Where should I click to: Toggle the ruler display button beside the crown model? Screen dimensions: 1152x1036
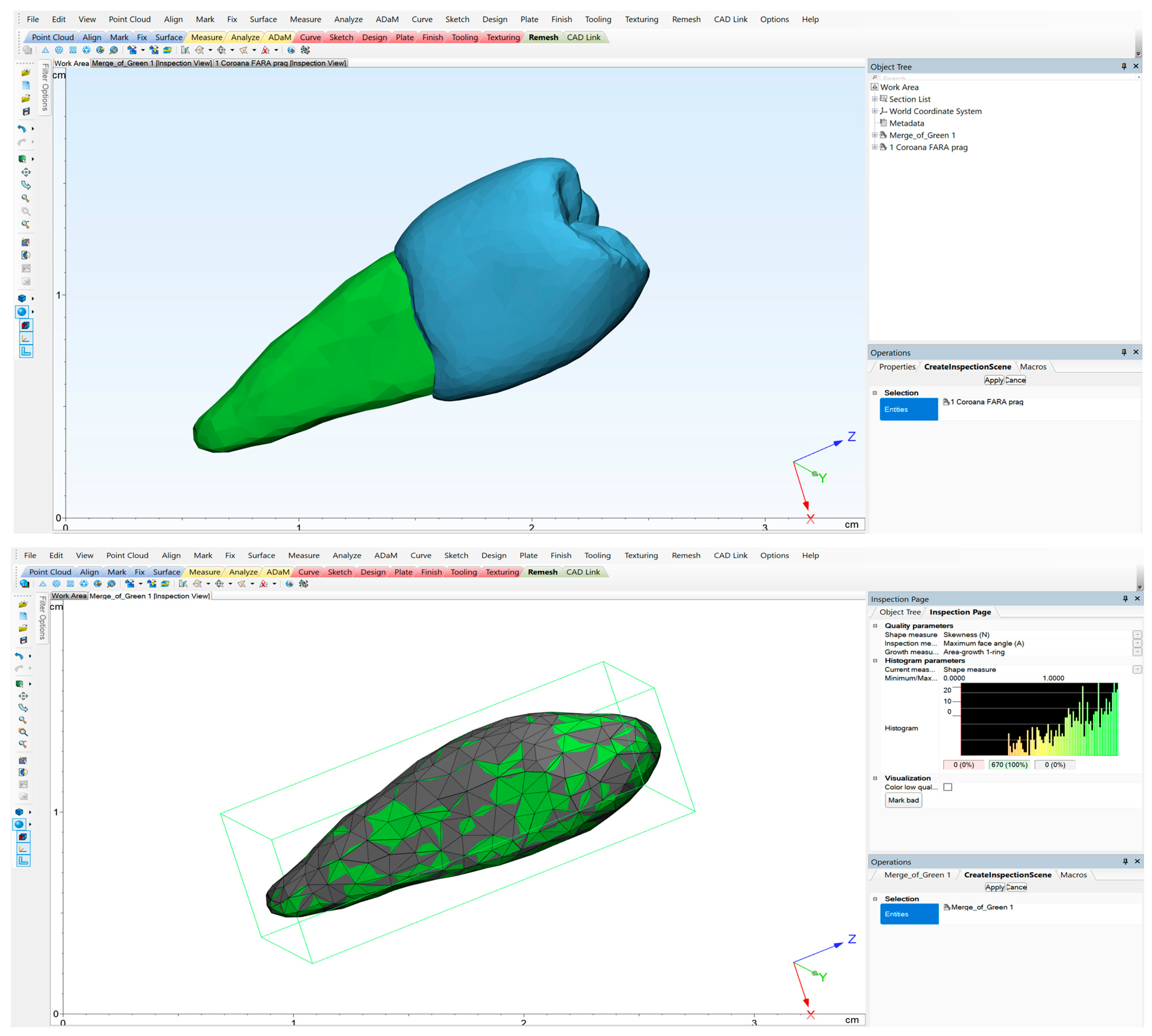26,352
